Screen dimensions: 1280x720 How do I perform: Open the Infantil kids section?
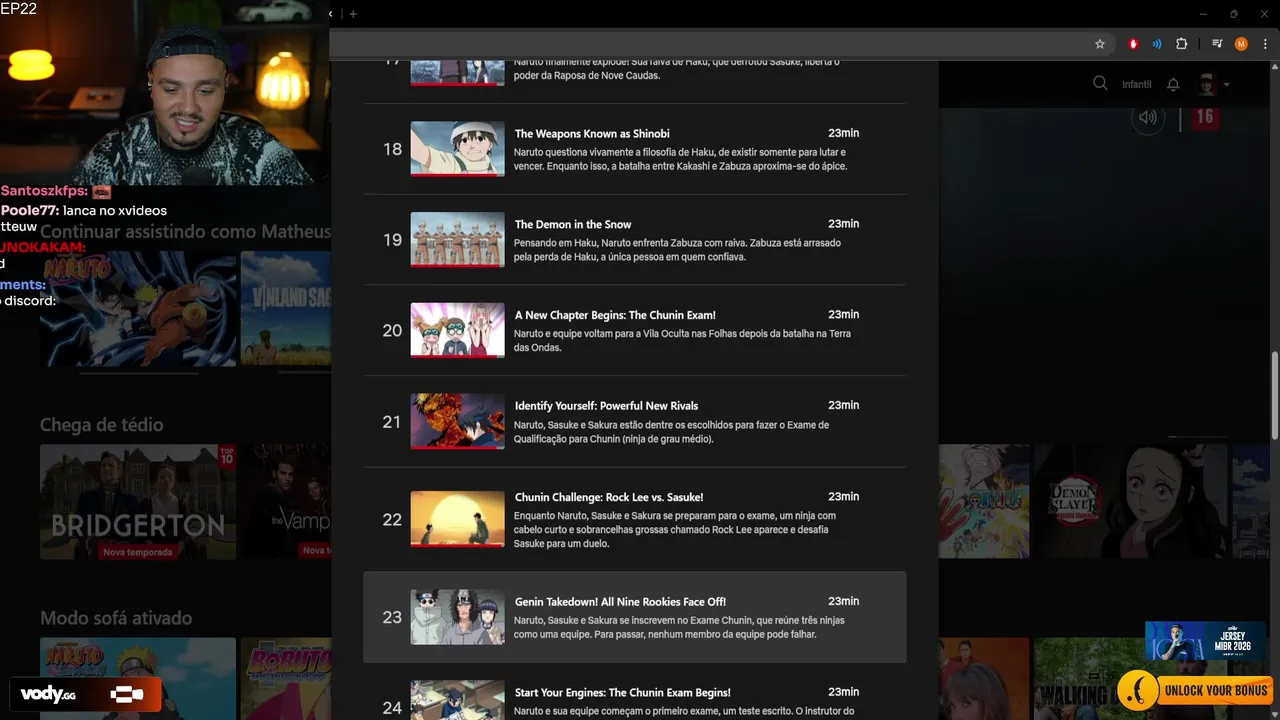pyautogui.click(x=1136, y=85)
